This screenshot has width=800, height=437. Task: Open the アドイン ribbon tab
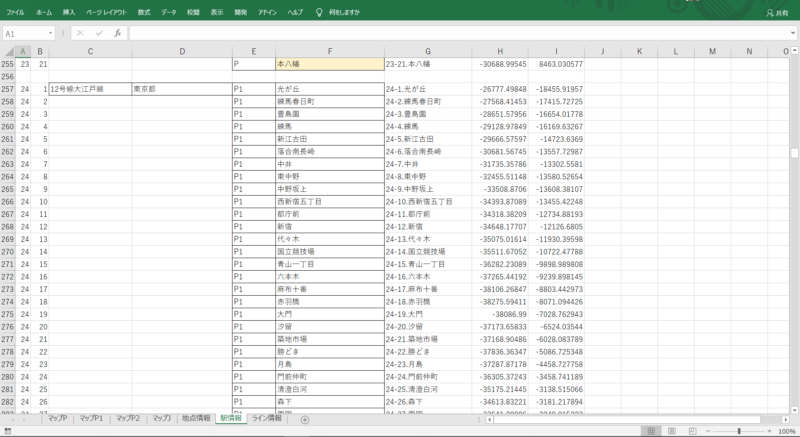point(267,12)
